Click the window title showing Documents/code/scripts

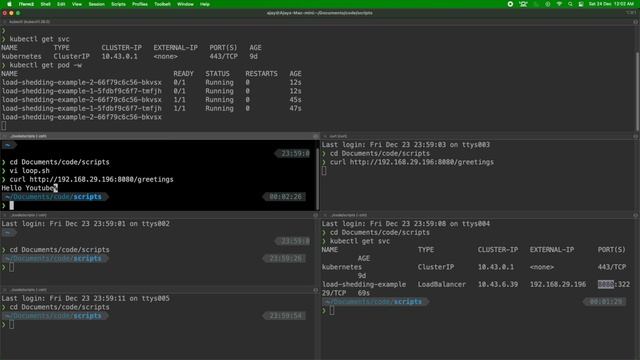320,13
